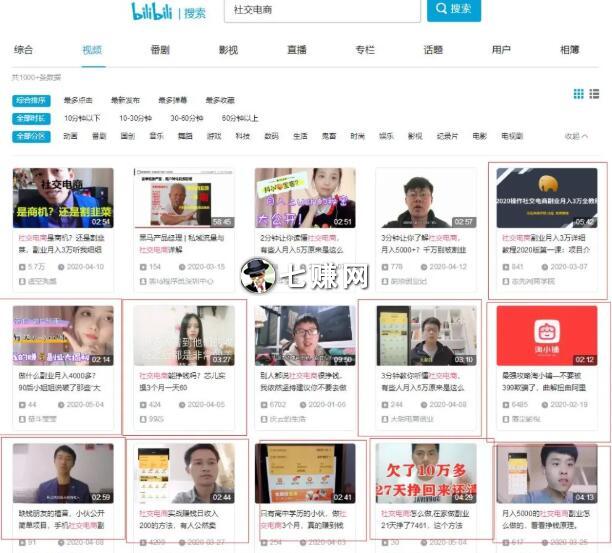
Task: Open title 最强攻略淘小铺
Action: click(544, 382)
